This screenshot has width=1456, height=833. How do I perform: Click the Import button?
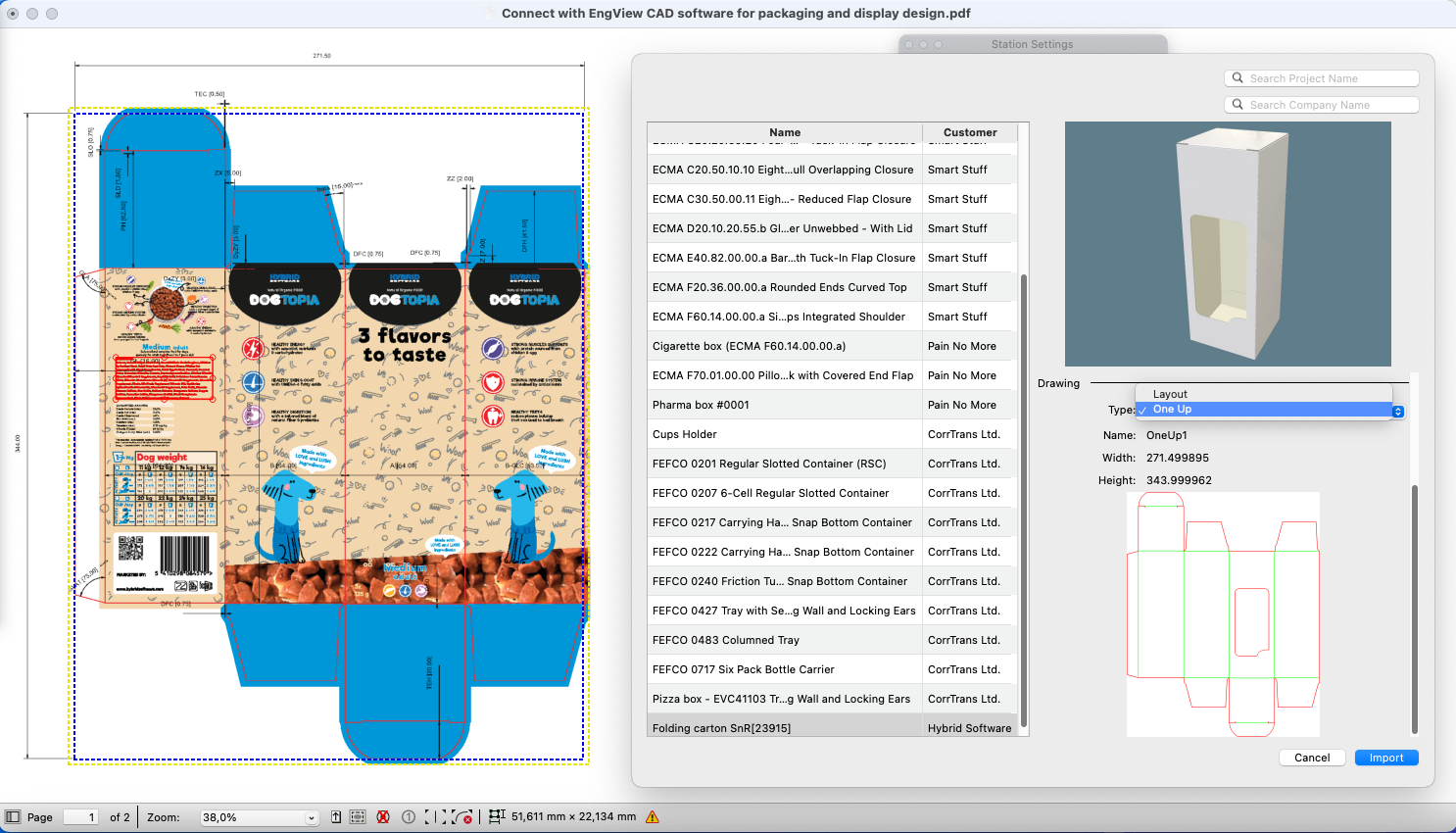[1386, 757]
